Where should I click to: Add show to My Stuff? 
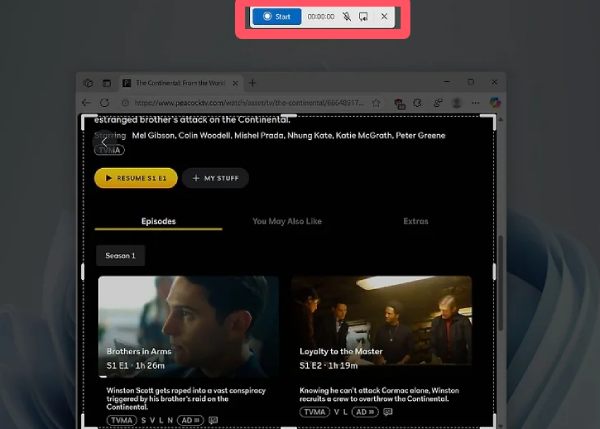215,178
